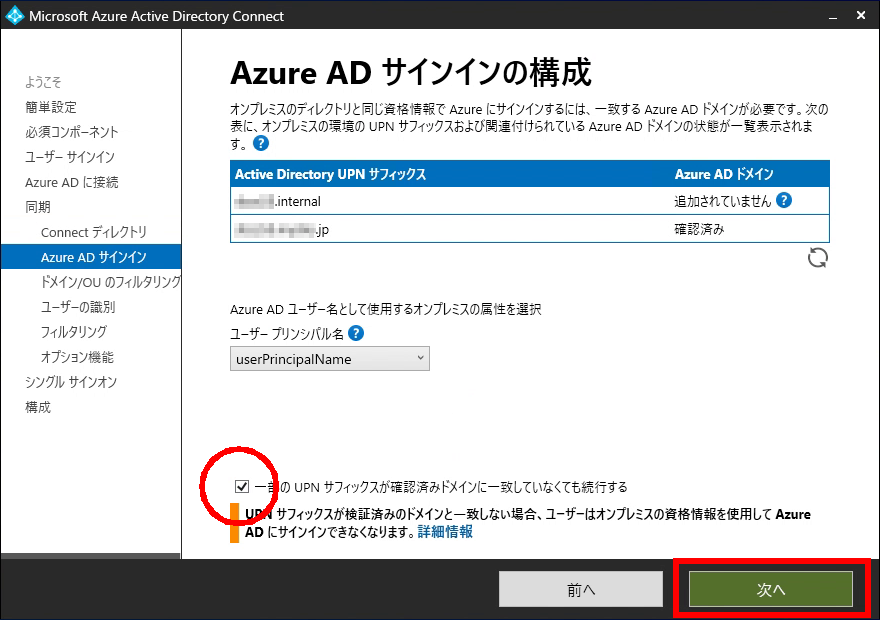Click the .internal UPN suffix row

[x=529, y=201]
